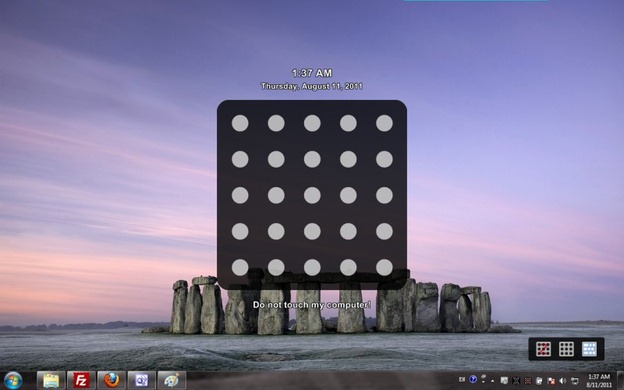Click the red-line pattern lock icon in widget
624x390 pixels.
[x=543, y=349]
